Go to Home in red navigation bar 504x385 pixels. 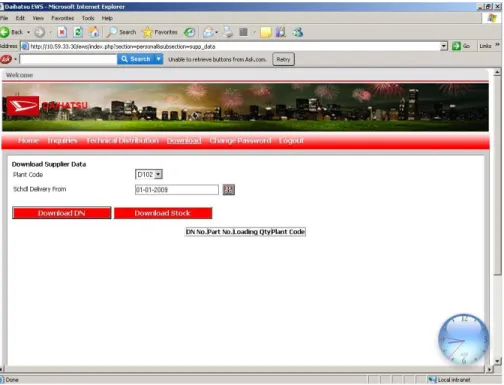(x=28, y=141)
